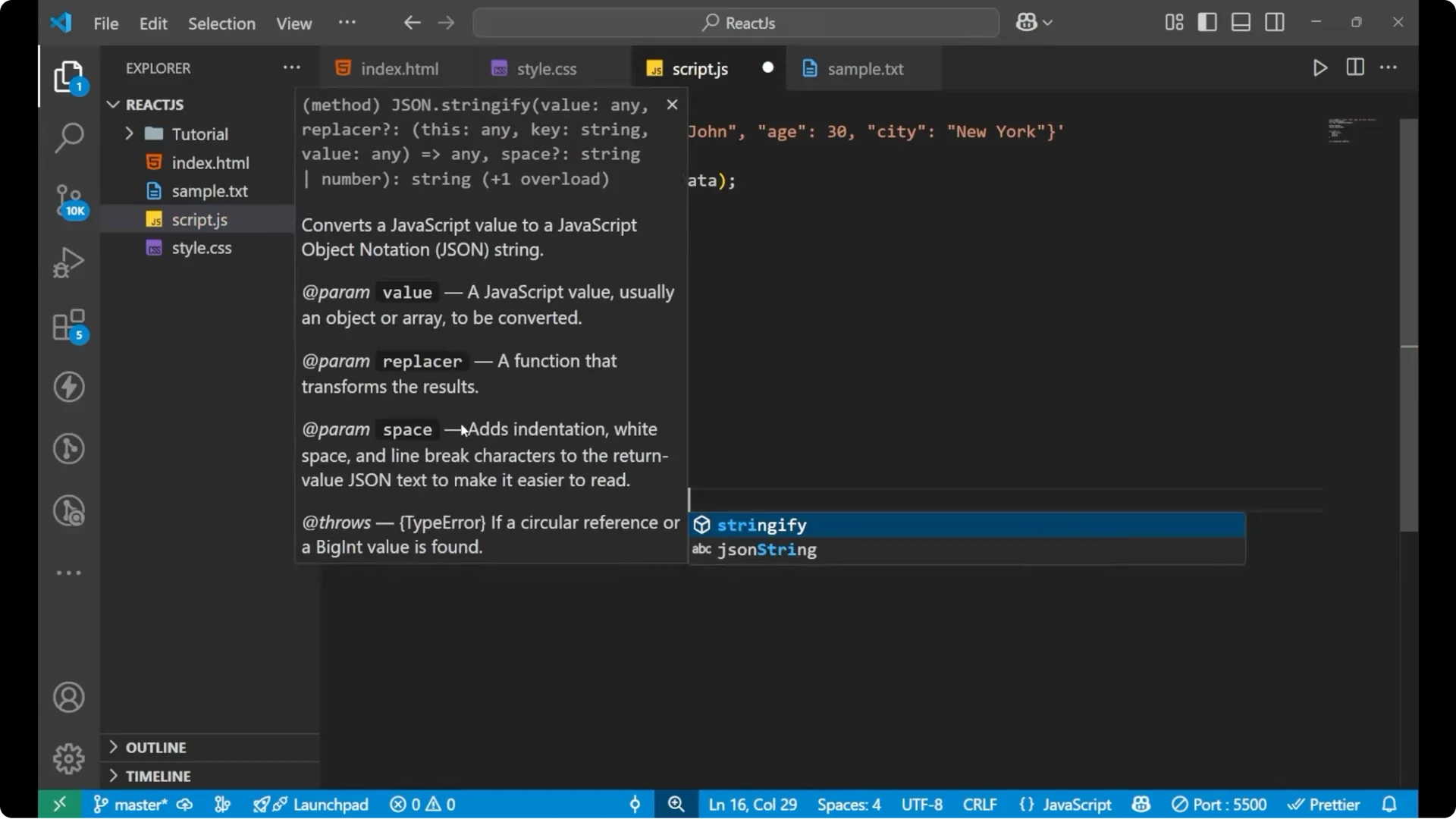Expand the Tutorial folder
This screenshot has width=1456, height=819.
click(x=130, y=133)
